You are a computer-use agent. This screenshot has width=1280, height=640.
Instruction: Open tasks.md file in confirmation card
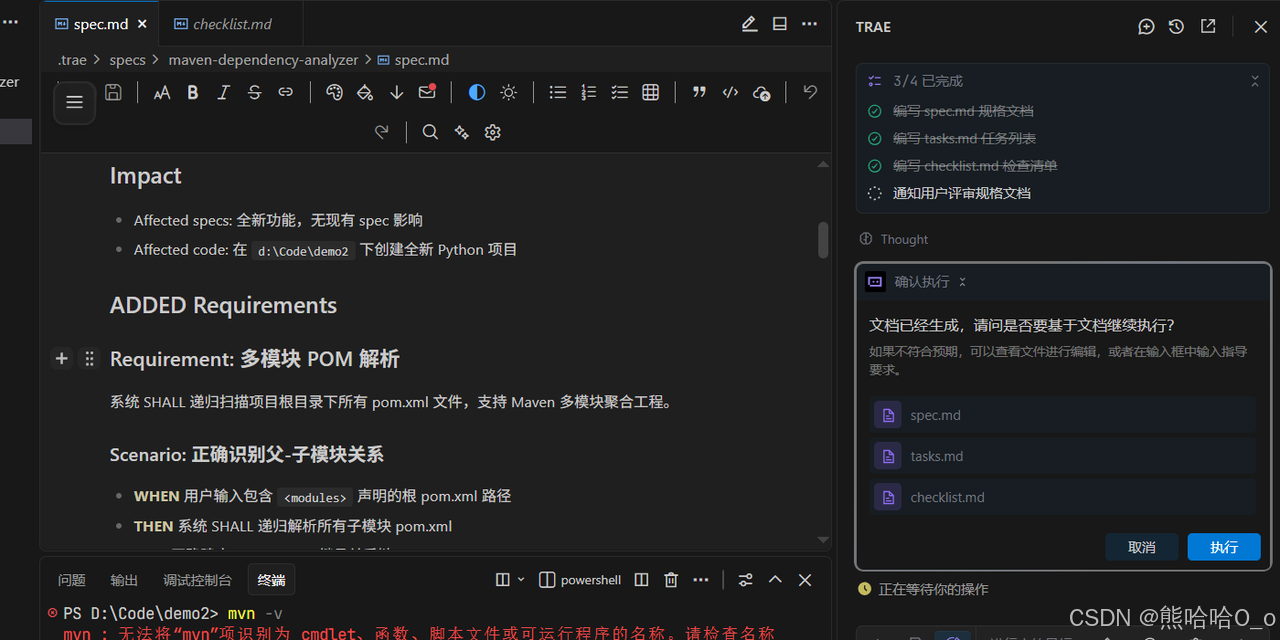(1063, 456)
